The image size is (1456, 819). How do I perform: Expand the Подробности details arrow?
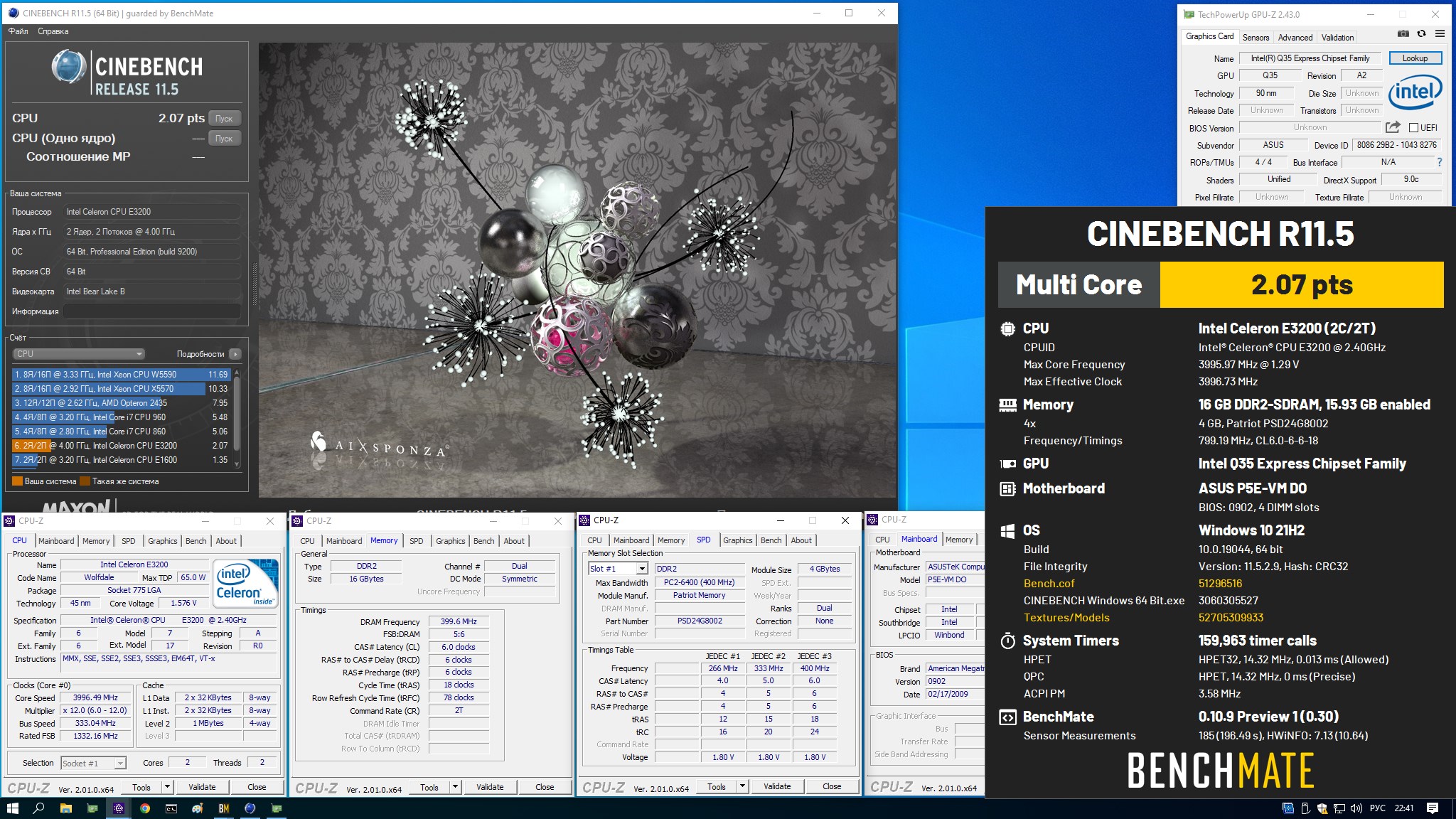click(235, 354)
